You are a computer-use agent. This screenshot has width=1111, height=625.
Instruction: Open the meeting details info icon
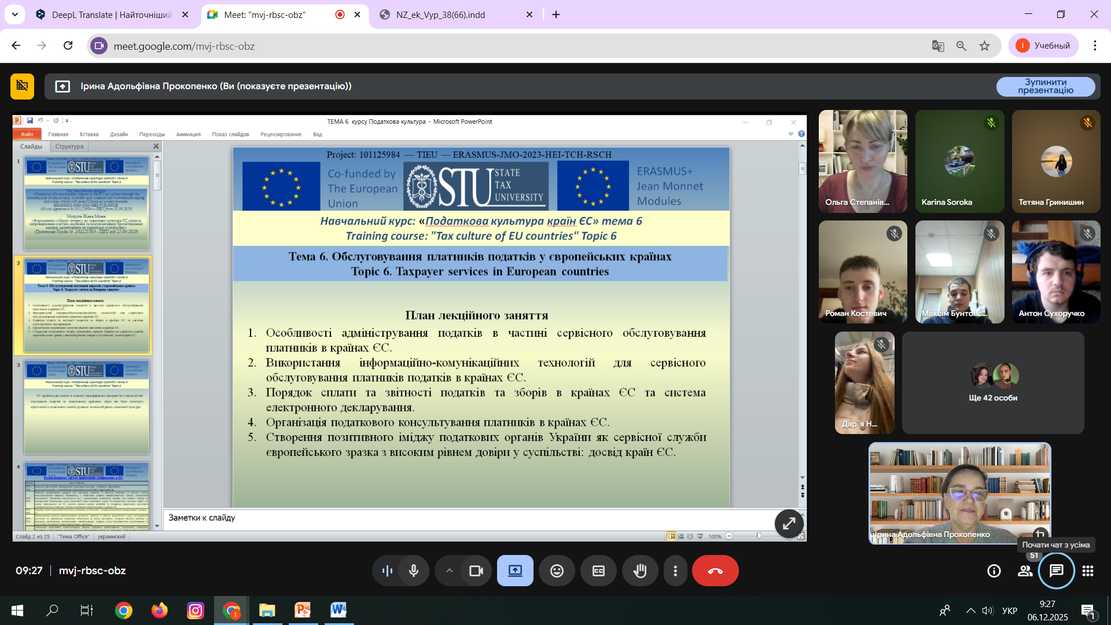(994, 571)
